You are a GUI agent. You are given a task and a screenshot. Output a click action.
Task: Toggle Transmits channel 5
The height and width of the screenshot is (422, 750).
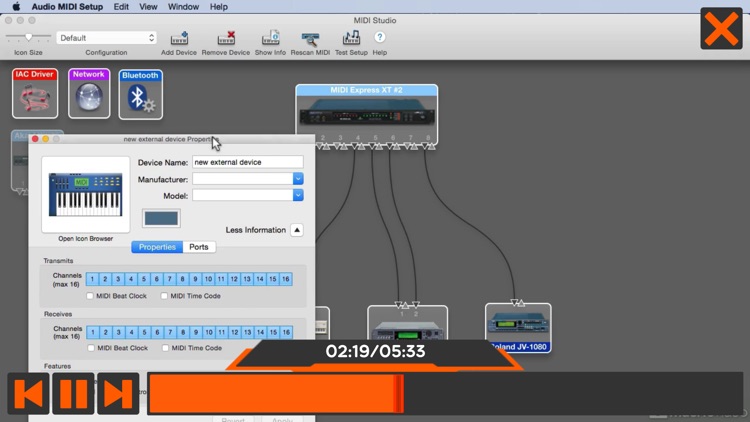[143, 279]
